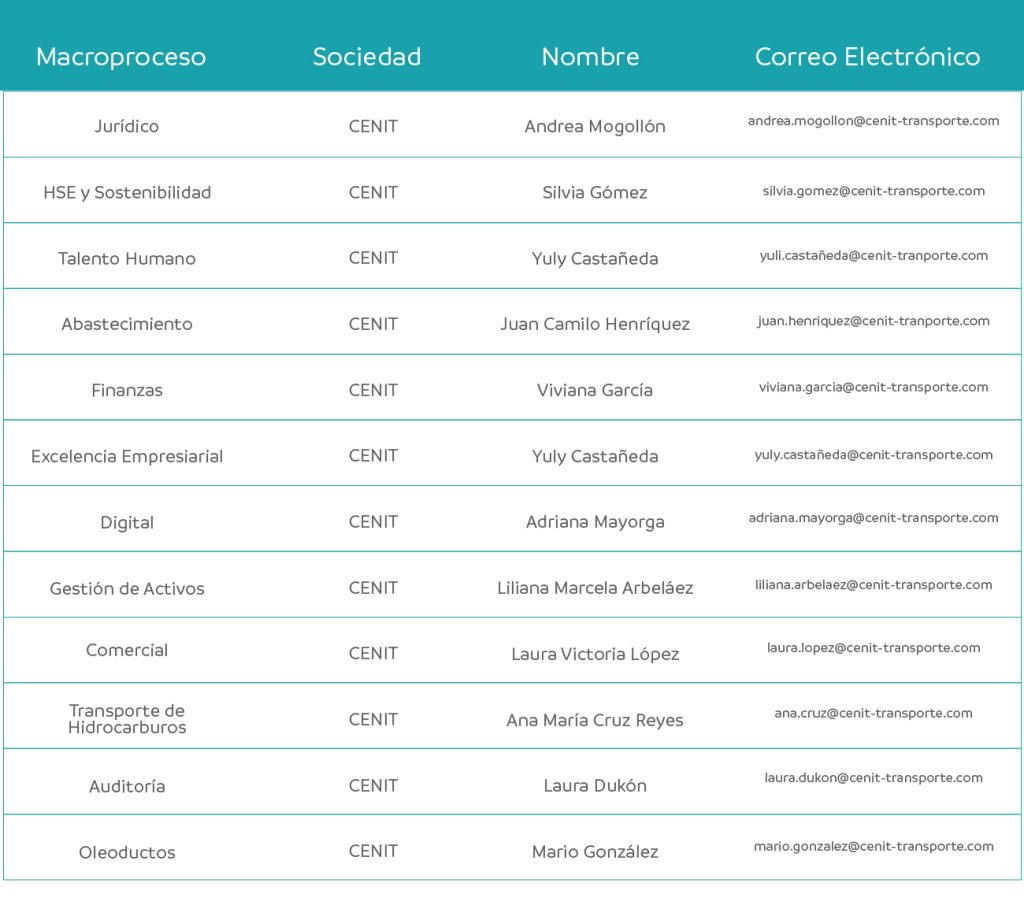1024x909 pixels.
Task: Click mario.gonzalez@cenit-transporte.com email address
Action: (x=873, y=846)
